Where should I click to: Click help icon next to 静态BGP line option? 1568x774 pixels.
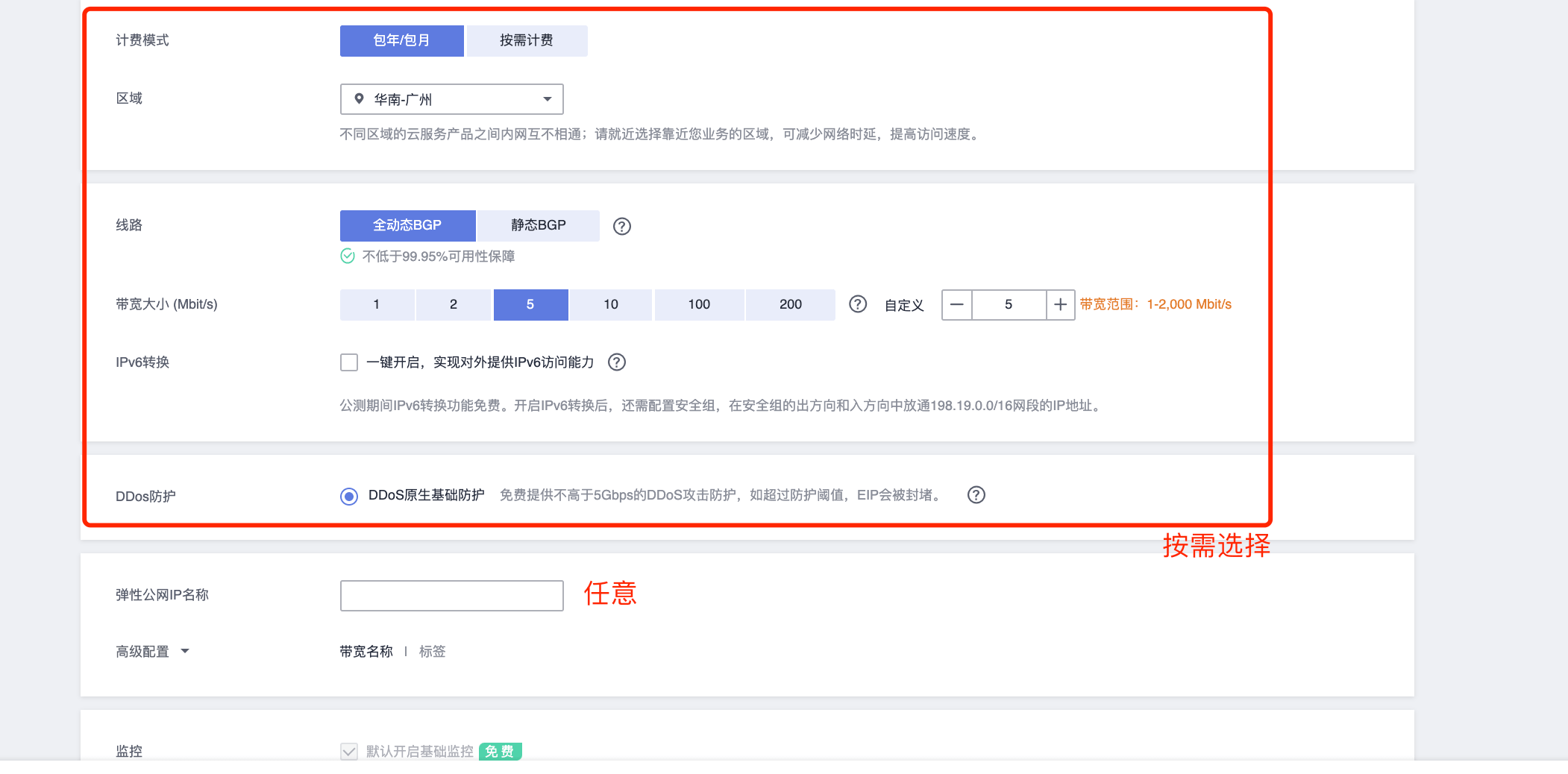(x=621, y=226)
